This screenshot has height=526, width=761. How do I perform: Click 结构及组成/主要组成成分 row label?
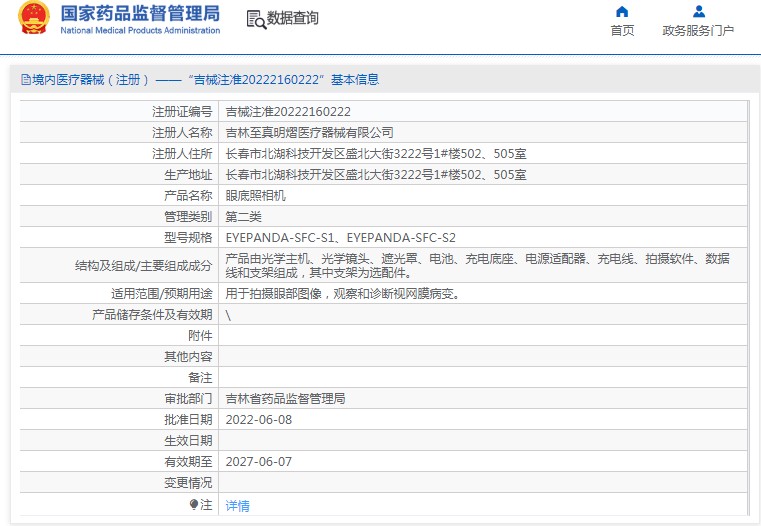click(143, 266)
